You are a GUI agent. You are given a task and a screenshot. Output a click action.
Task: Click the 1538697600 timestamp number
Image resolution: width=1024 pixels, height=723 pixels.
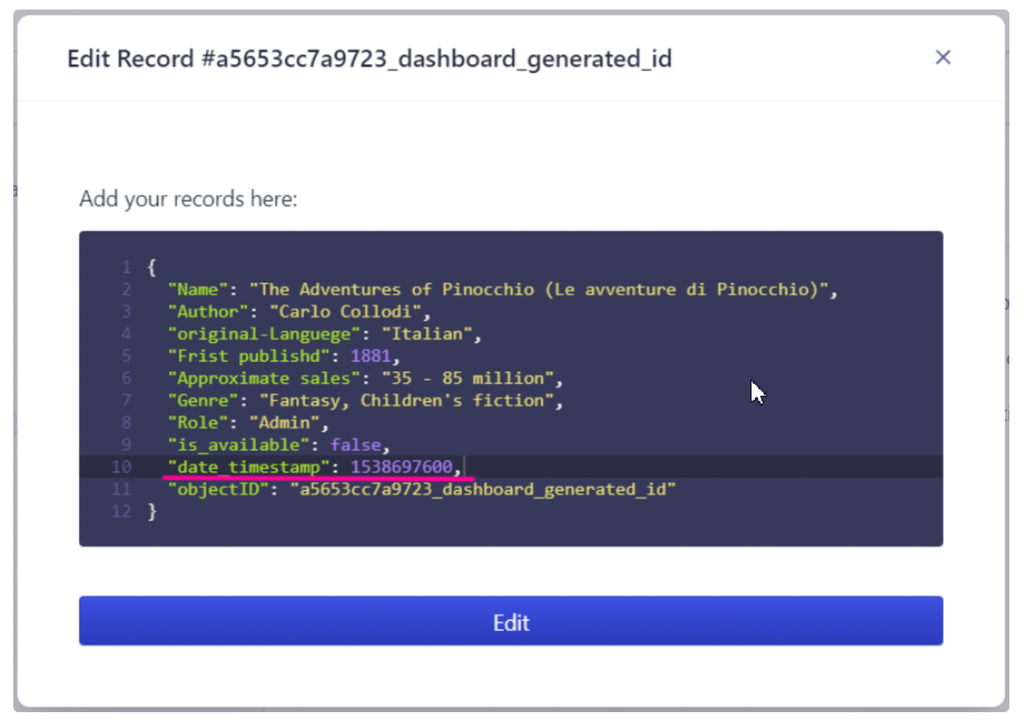click(x=401, y=467)
